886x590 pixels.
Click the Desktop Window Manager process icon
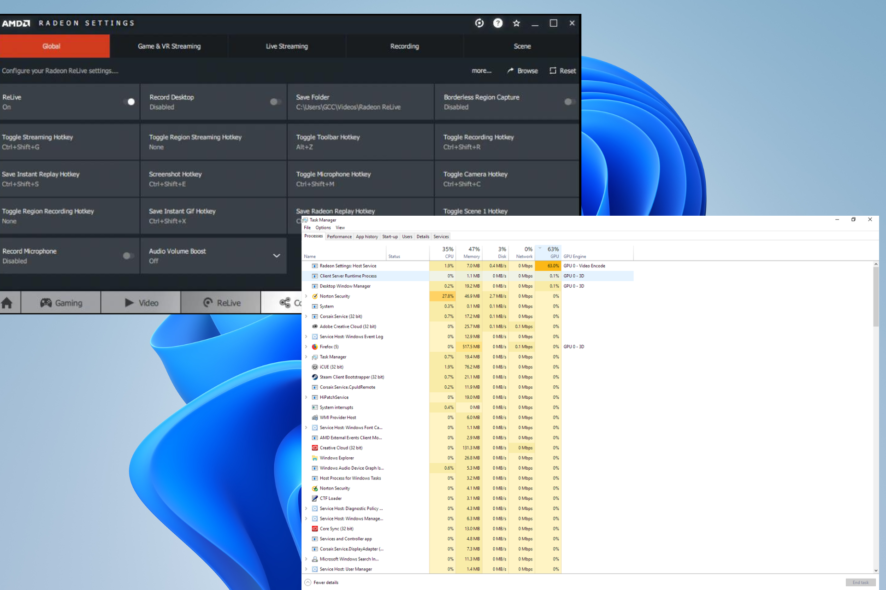(315, 286)
